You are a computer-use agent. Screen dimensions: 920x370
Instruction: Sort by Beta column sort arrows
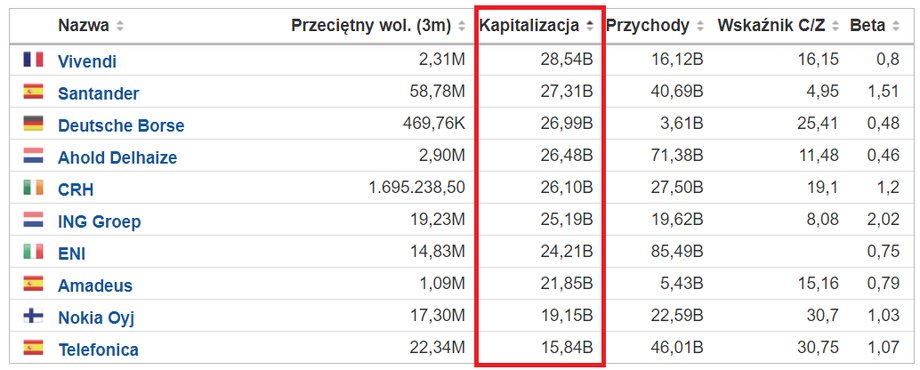[x=895, y=26]
